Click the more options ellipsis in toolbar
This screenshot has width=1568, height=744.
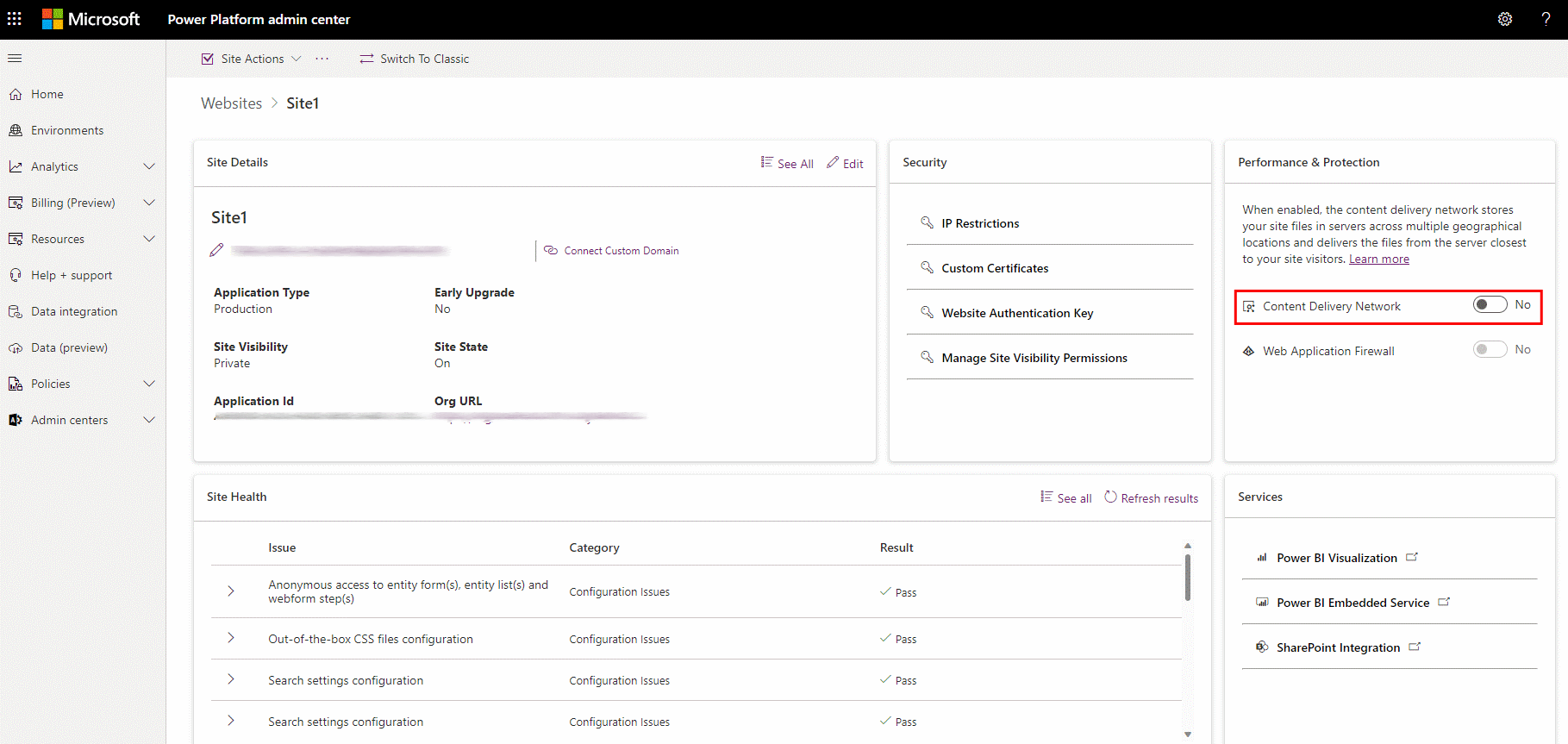click(x=322, y=59)
